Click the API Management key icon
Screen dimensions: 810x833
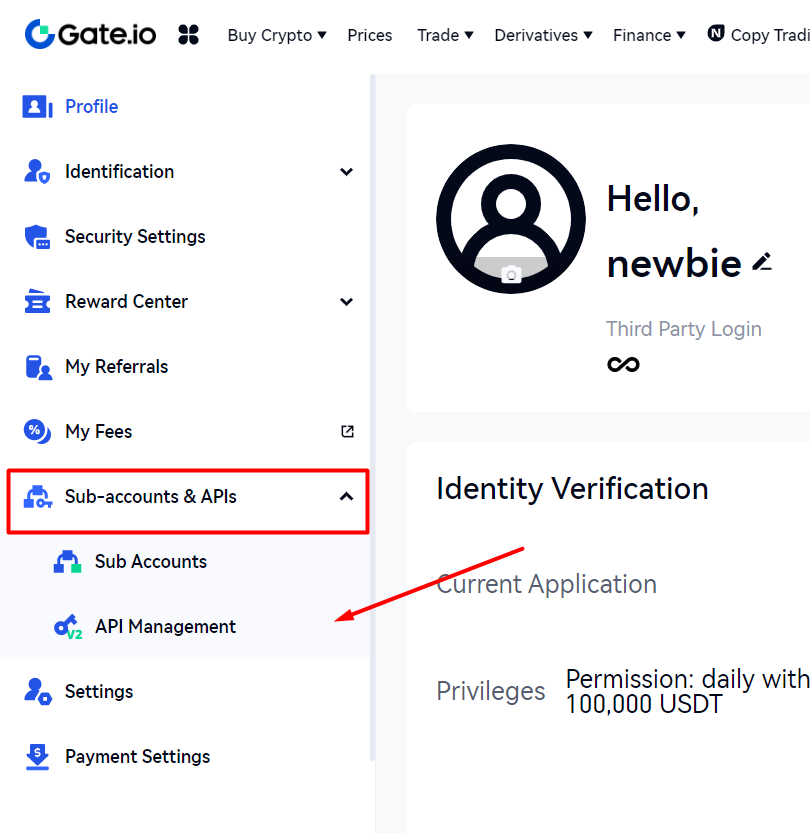coord(67,627)
